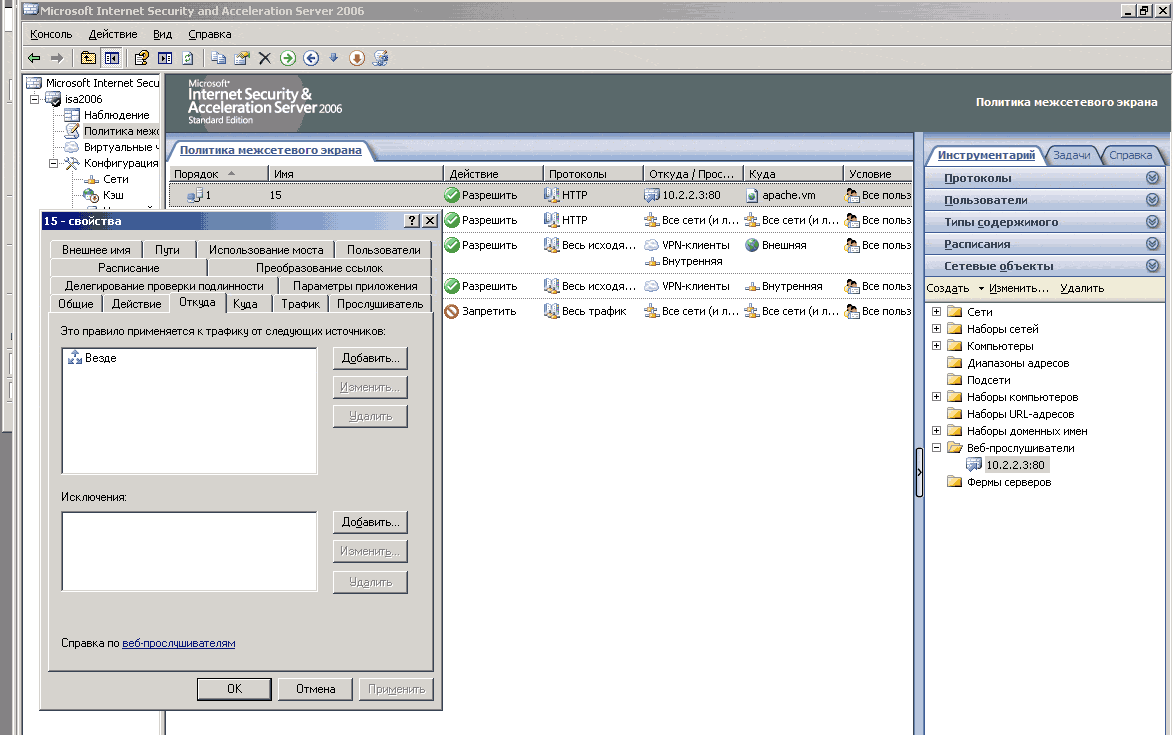This screenshot has width=1173, height=735.
Task: Switch to the Общие tab
Action: [x=76, y=304]
